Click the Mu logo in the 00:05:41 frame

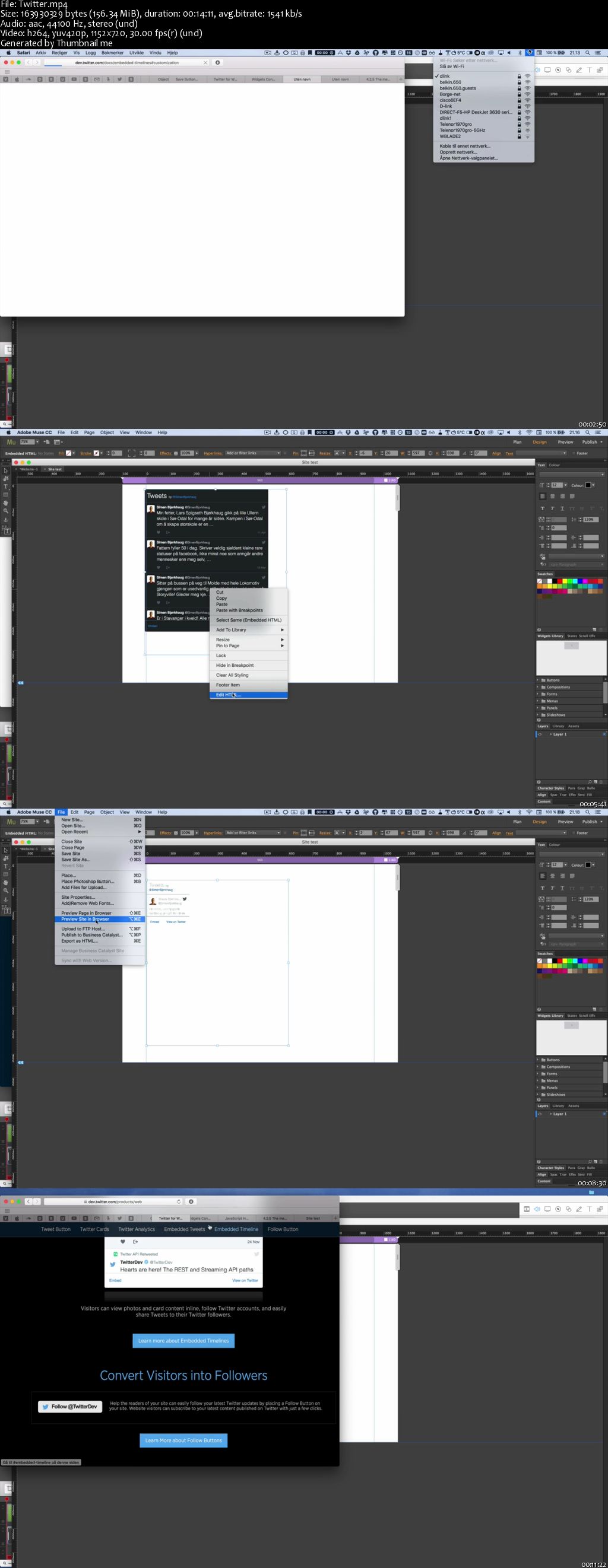coord(11,442)
